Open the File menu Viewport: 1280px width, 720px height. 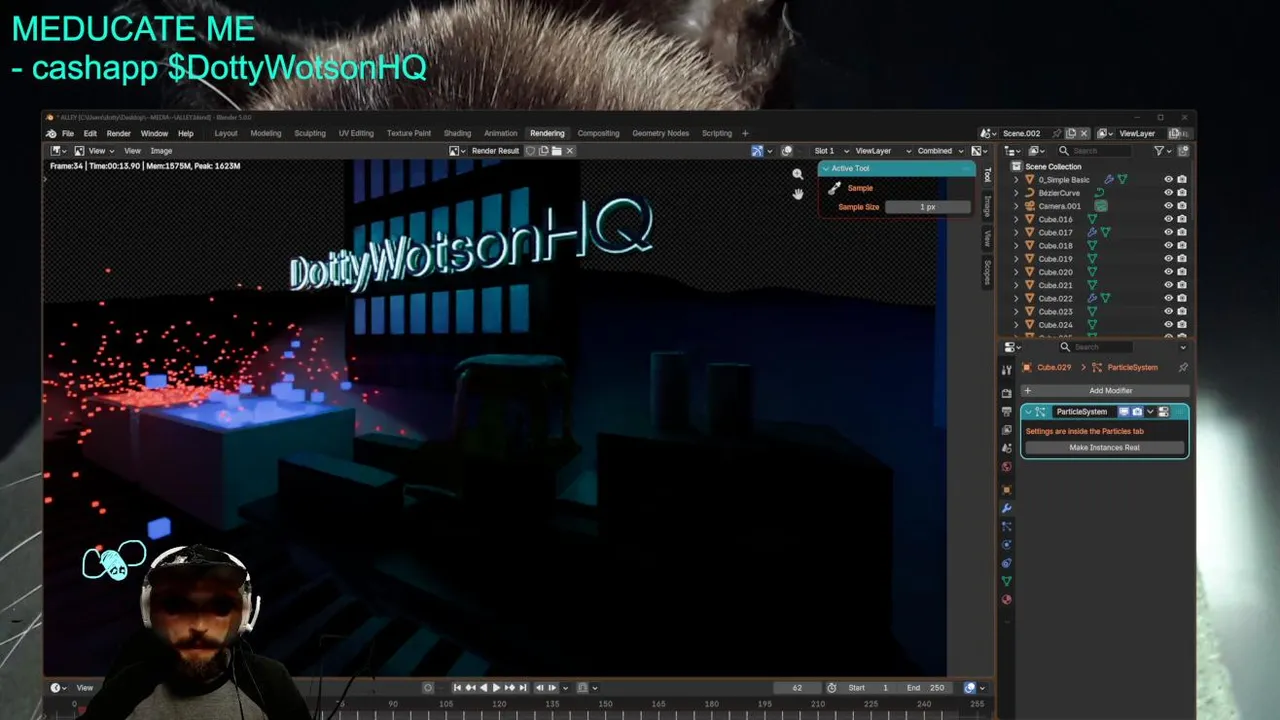[x=67, y=133]
